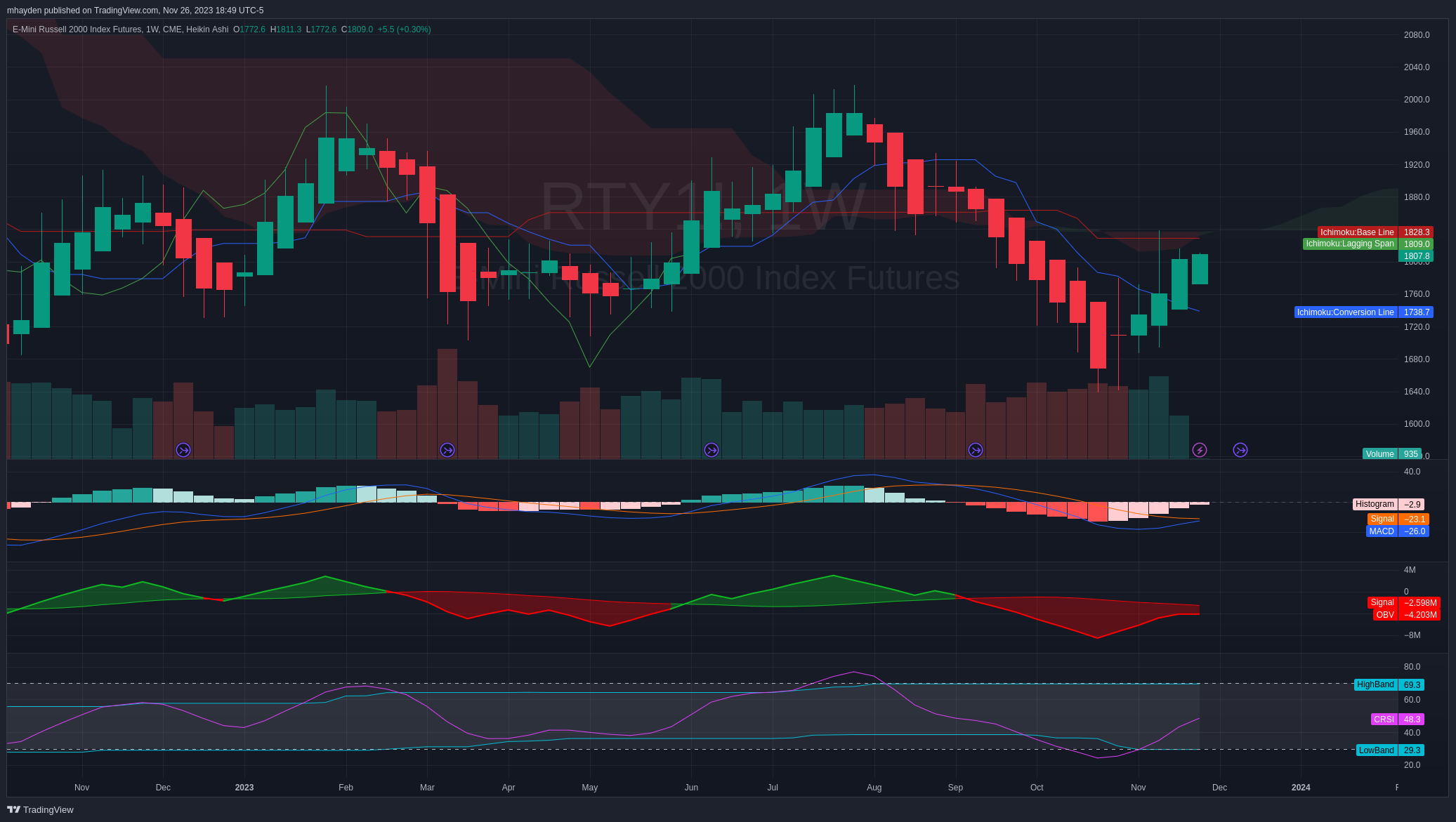The width and height of the screenshot is (1456, 822).
Task: Click the 935 volume value tag
Action: coord(1410,454)
